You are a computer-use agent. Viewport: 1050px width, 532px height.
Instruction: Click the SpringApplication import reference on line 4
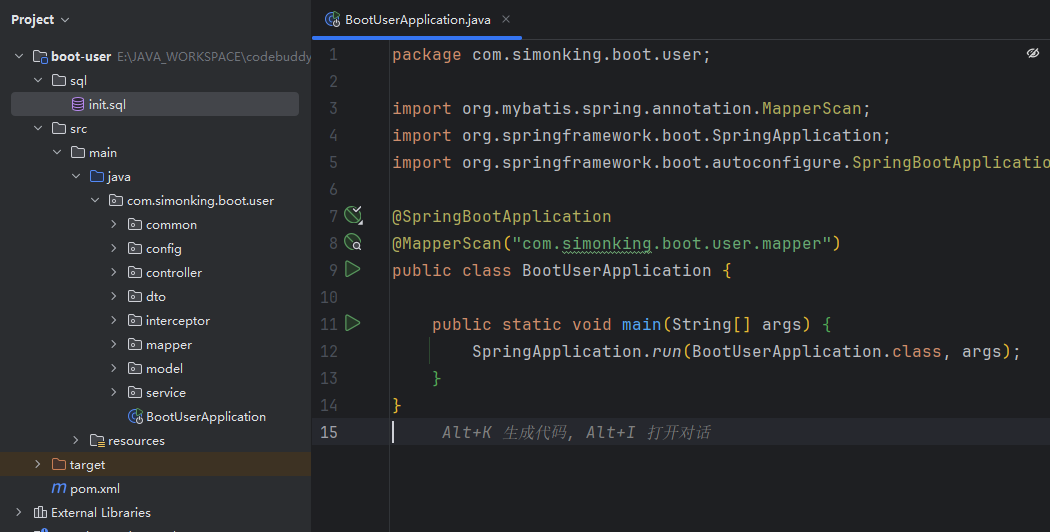[x=796, y=135]
